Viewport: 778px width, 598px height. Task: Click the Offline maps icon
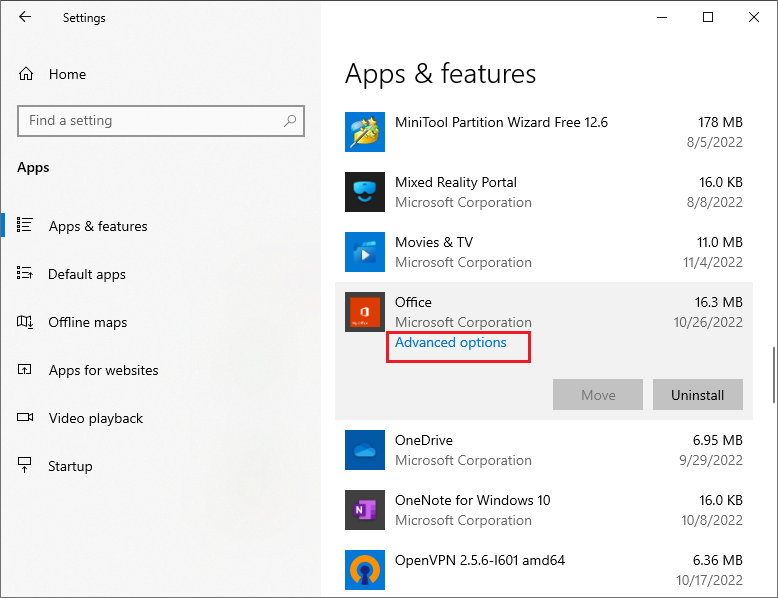[24, 322]
